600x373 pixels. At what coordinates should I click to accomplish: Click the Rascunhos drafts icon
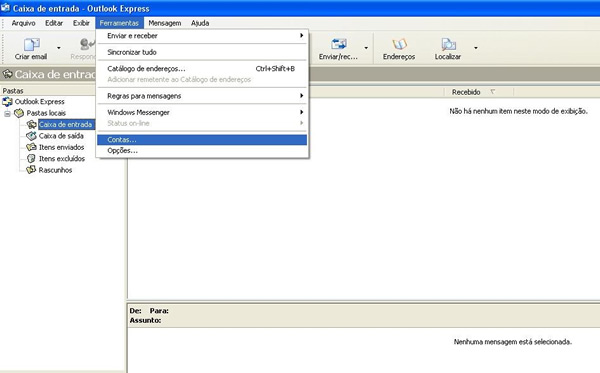pyautogui.click(x=31, y=170)
